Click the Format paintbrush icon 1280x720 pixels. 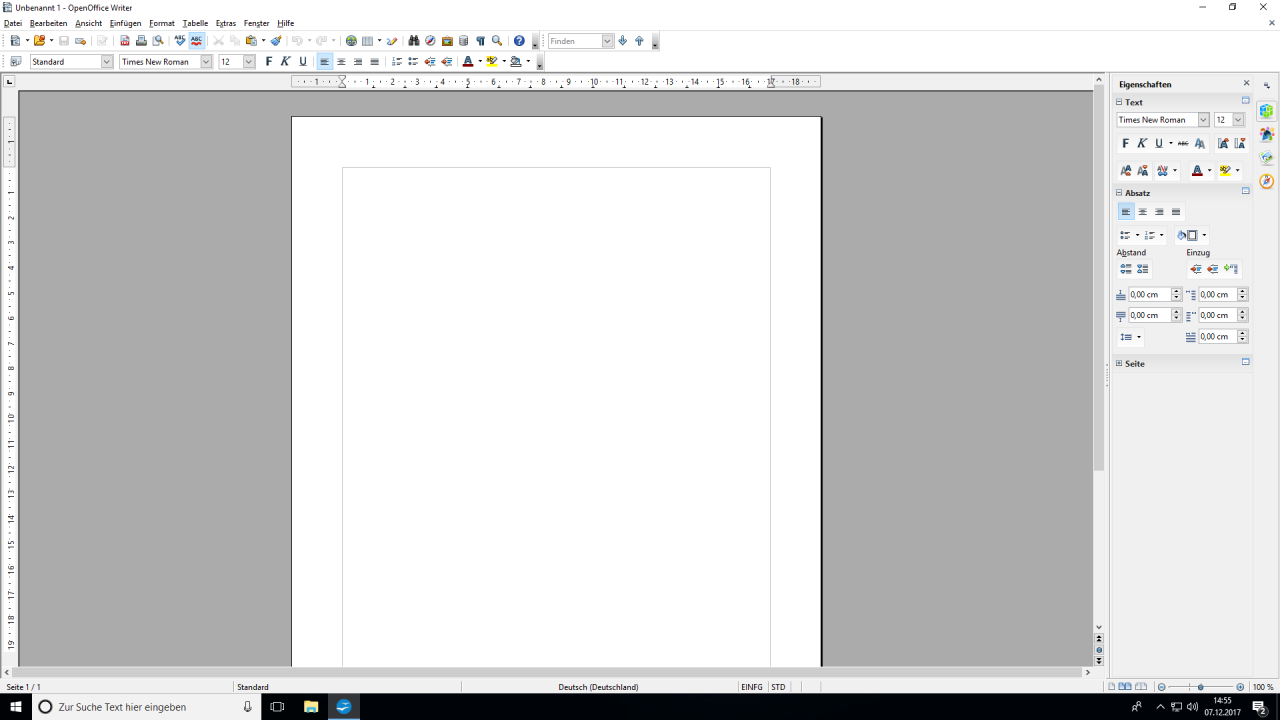pyautogui.click(x=276, y=41)
